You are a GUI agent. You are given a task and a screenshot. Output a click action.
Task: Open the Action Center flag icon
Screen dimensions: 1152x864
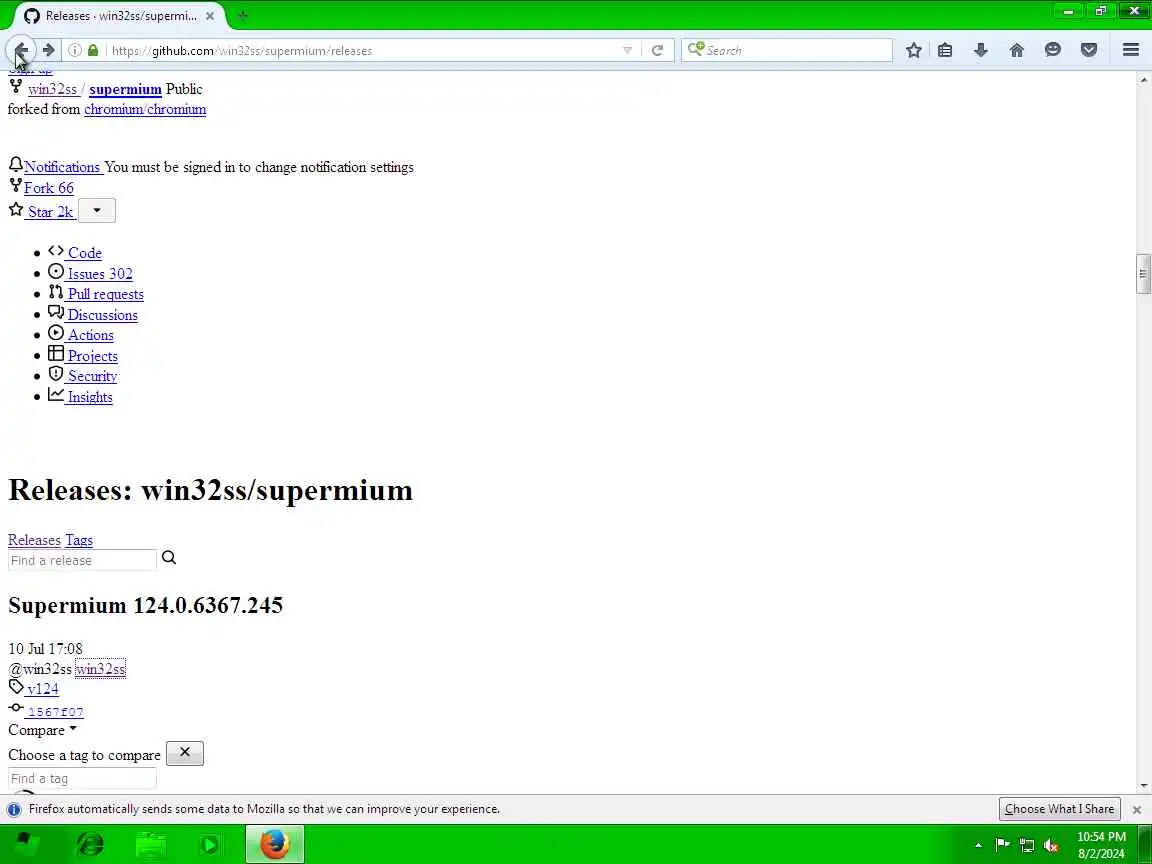[x=1002, y=845]
